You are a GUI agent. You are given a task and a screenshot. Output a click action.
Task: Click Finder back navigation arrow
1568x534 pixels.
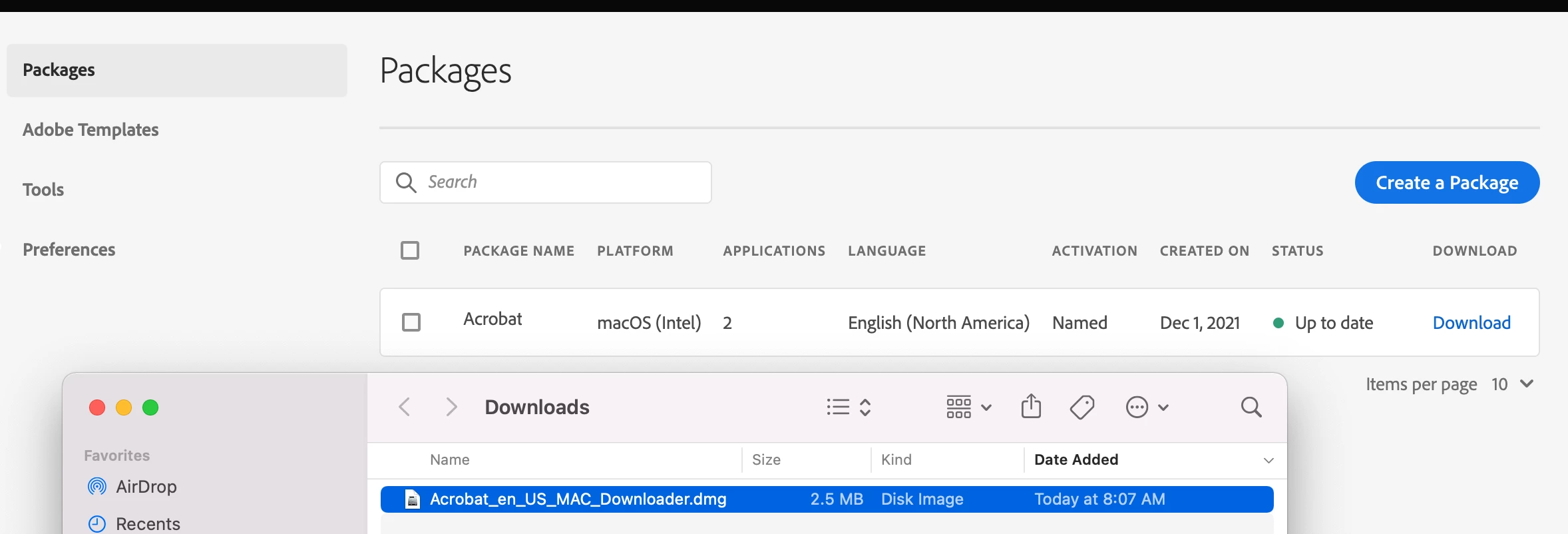coord(404,407)
